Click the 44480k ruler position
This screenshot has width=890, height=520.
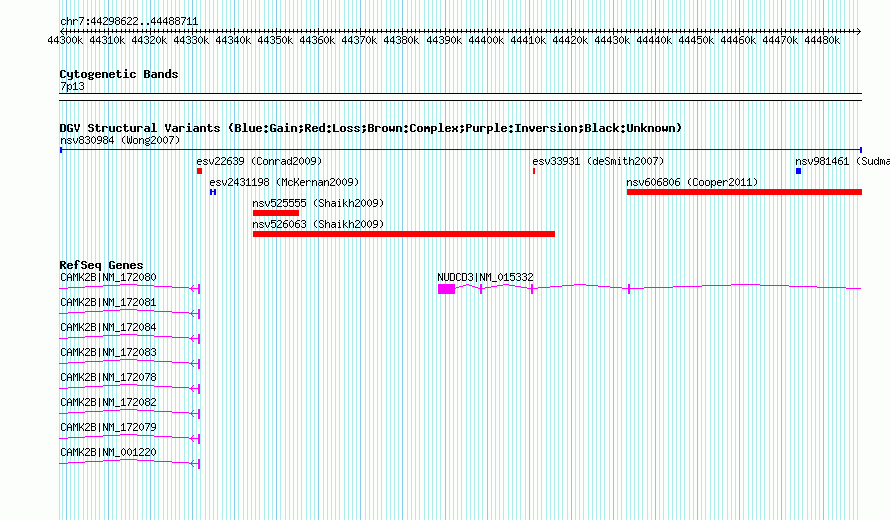pyautogui.click(x=822, y=40)
